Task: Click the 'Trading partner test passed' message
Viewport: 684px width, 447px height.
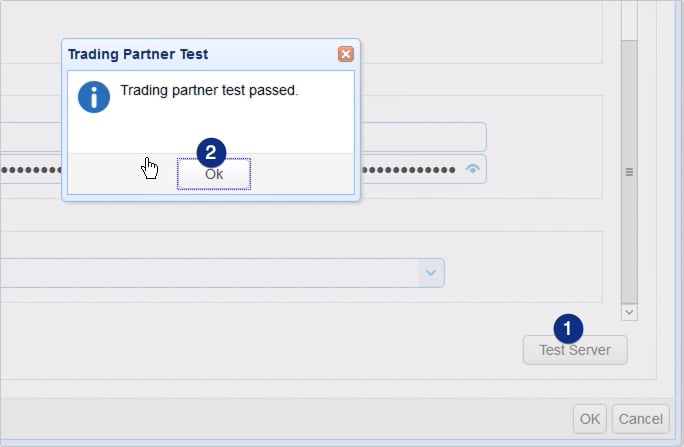Action: pos(209,91)
